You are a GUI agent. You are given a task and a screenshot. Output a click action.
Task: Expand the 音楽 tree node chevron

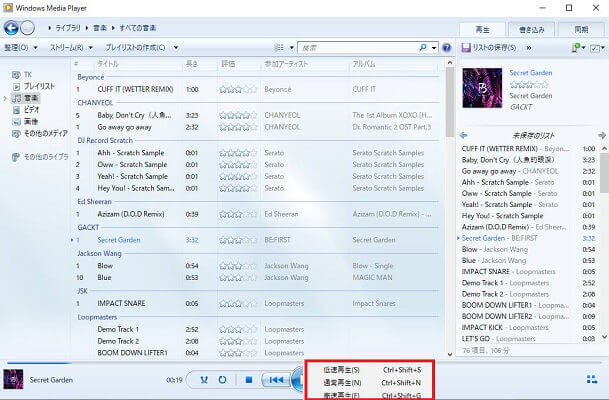tap(5, 99)
